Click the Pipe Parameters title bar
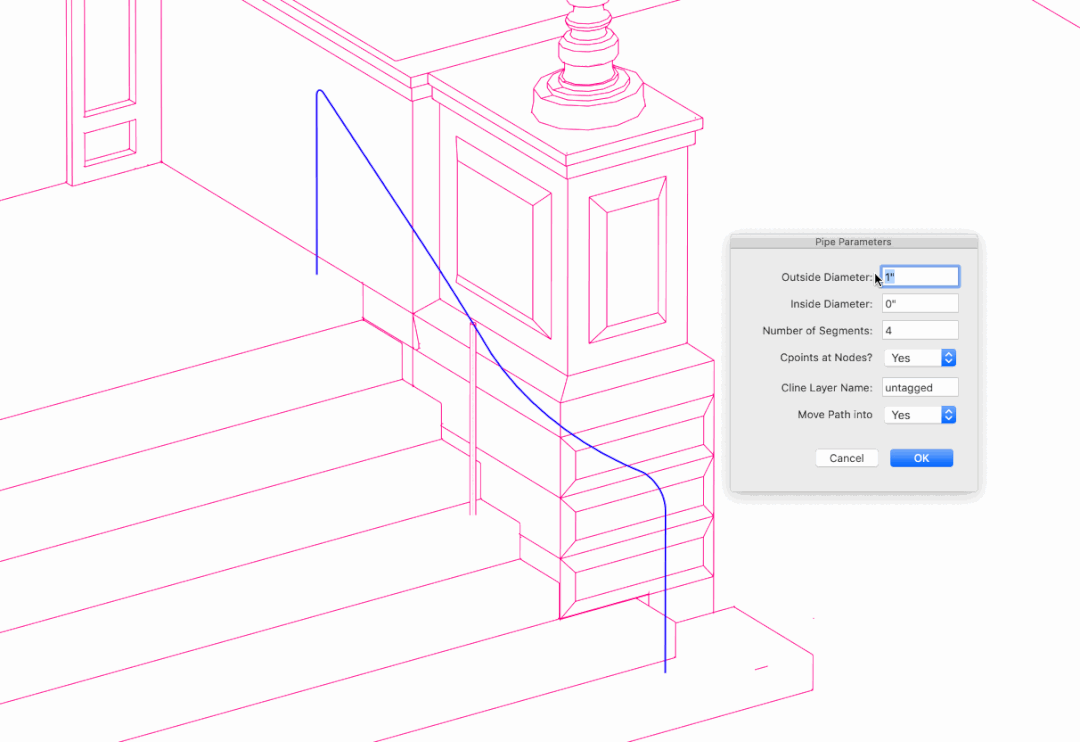 [853, 242]
